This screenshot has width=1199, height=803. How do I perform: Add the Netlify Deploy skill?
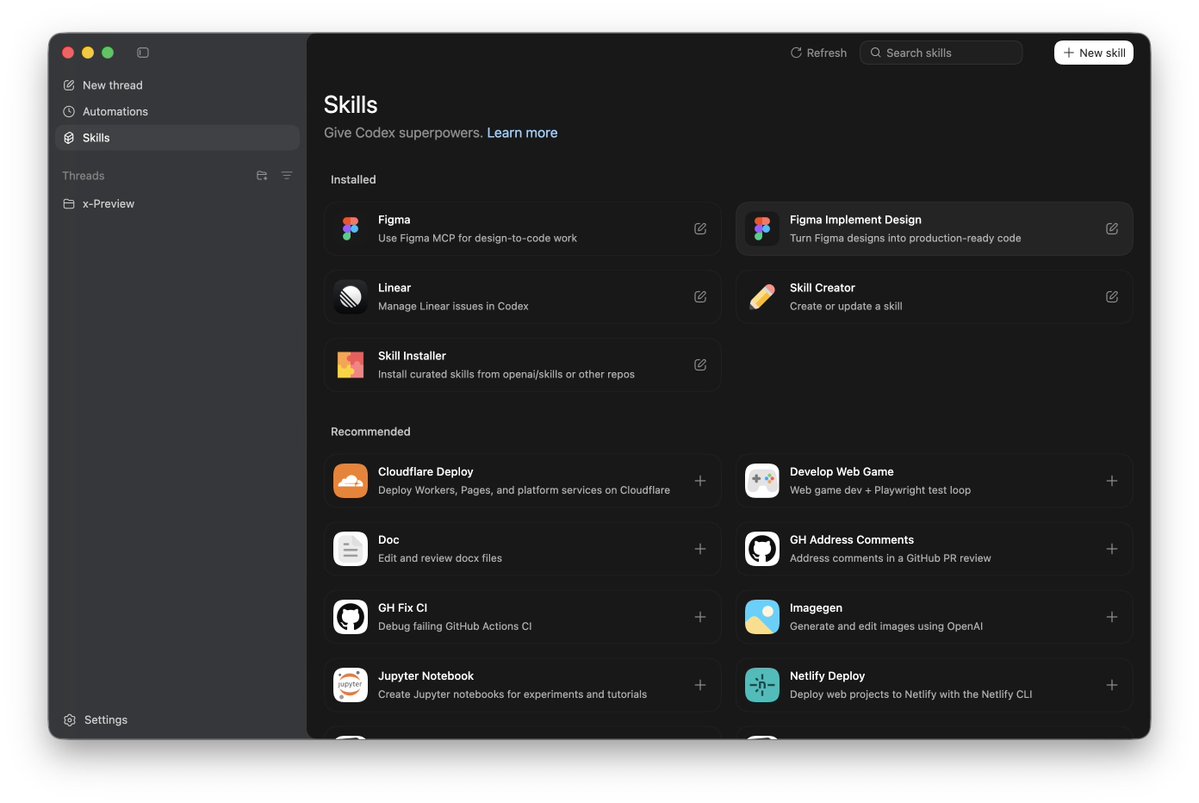[1112, 685]
